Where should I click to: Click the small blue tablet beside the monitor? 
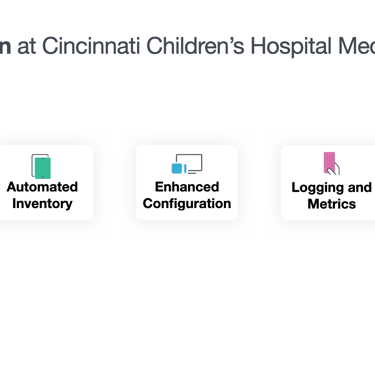(177, 168)
